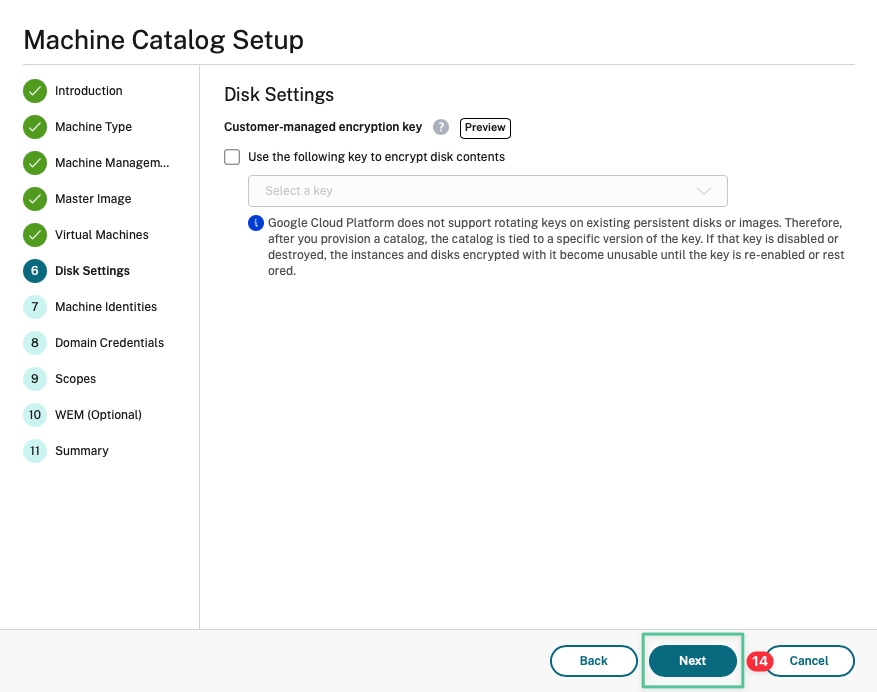Click the chevron arrow in key dropdown
Viewport: 877px width, 692px height.
click(703, 191)
